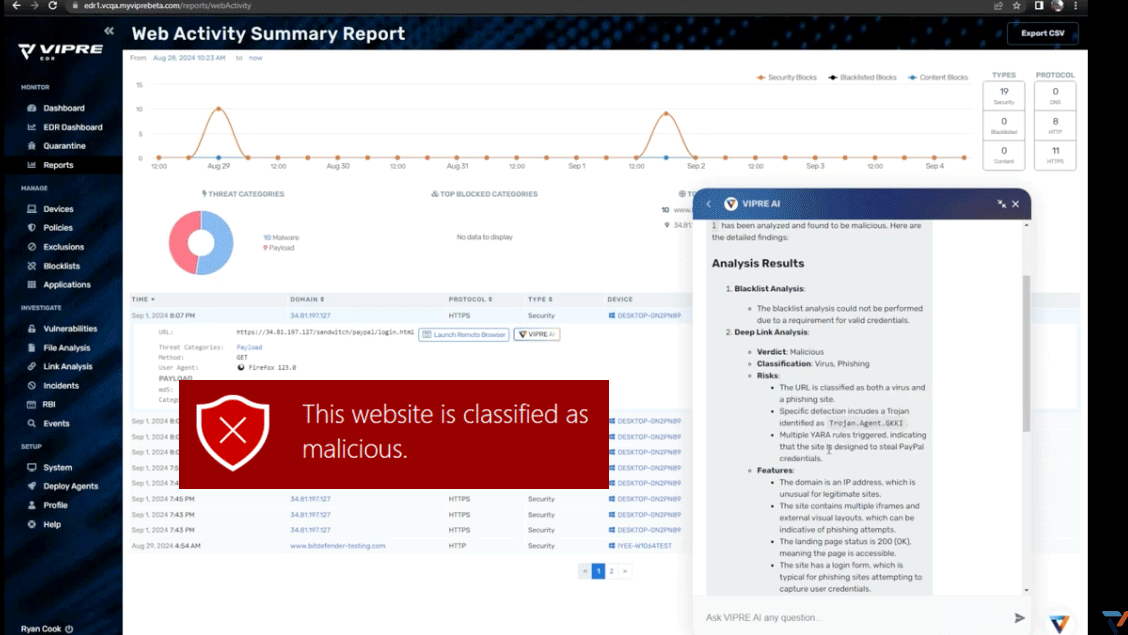
Task: Click the Link Analysis icon
Action: [x=32, y=367]
